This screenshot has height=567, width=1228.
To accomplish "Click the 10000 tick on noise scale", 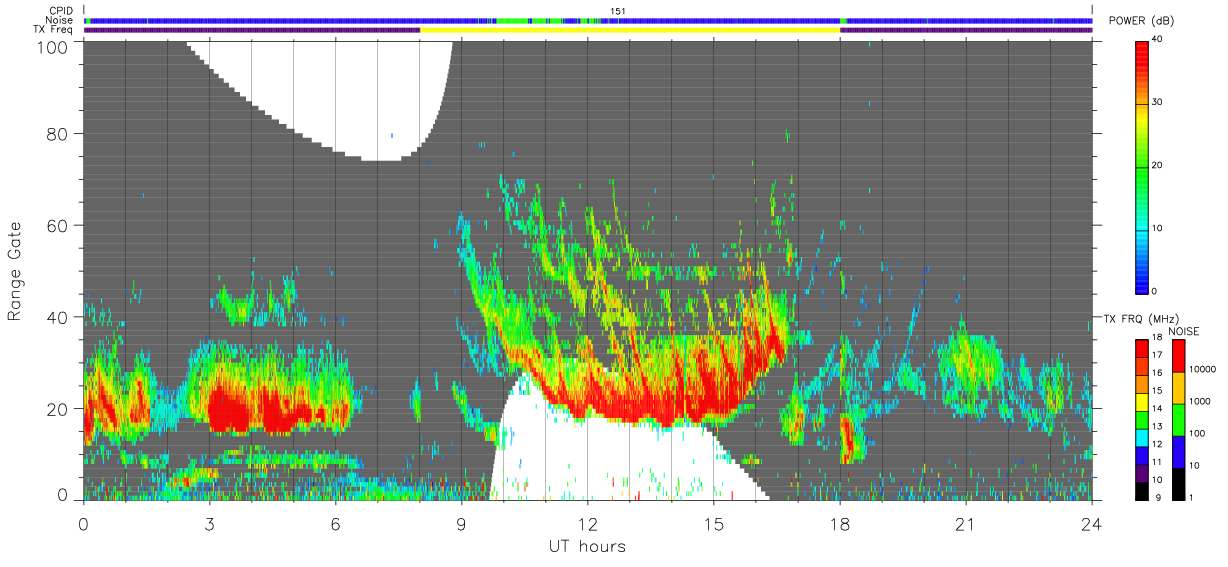I will click(x=1202, y=369).
